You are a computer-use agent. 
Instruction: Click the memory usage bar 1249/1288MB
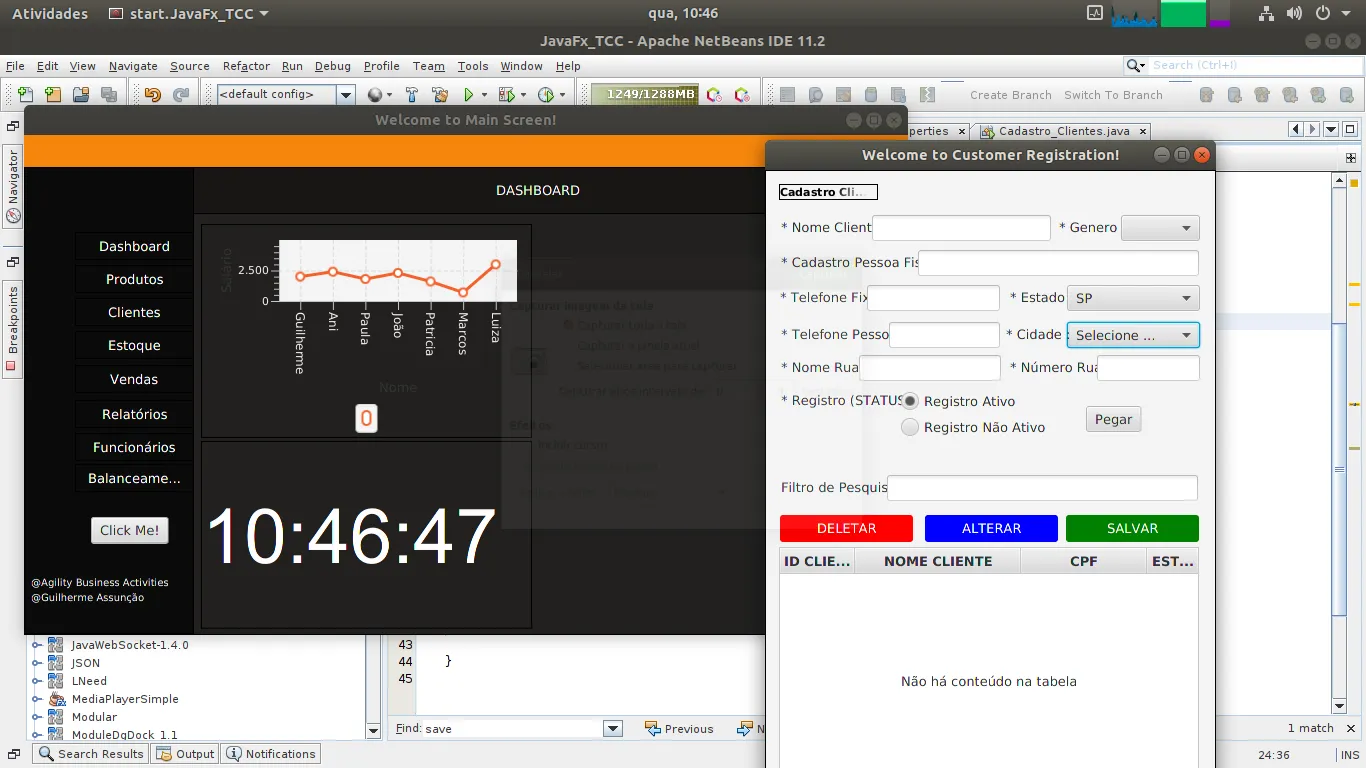coord(645,95)
